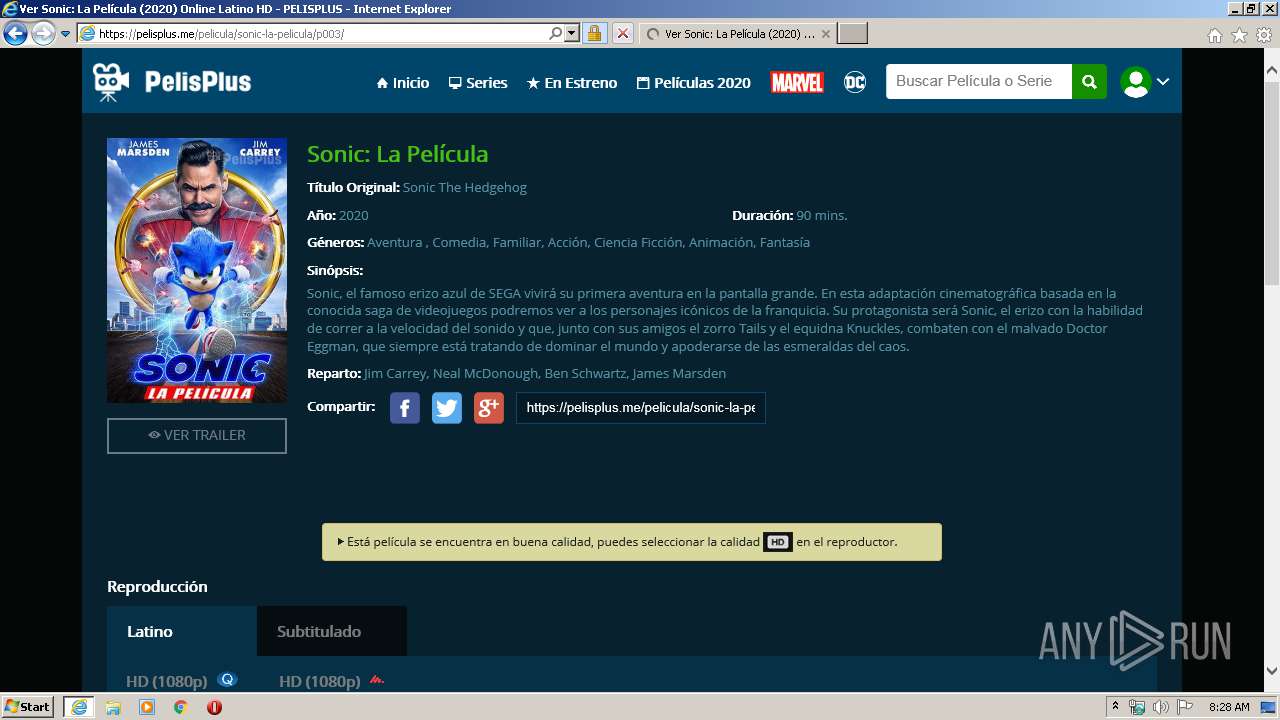Click the volume speaker tray icon
The image size is (1280, 720).
(1160, 707)
